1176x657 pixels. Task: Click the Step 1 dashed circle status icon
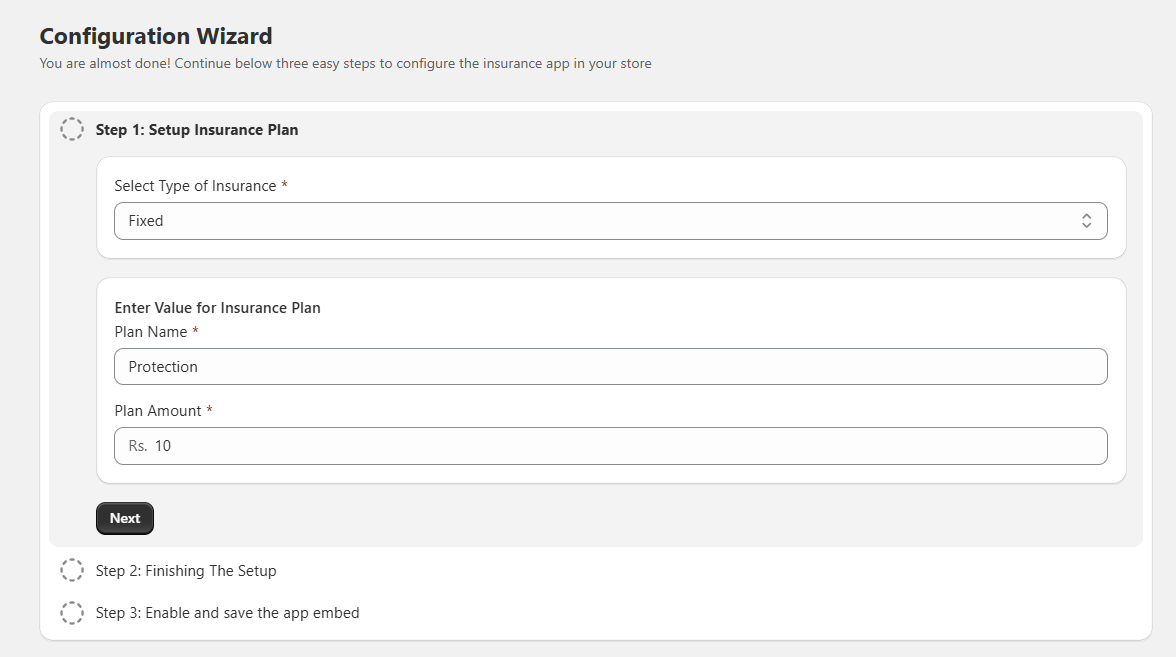72,130
